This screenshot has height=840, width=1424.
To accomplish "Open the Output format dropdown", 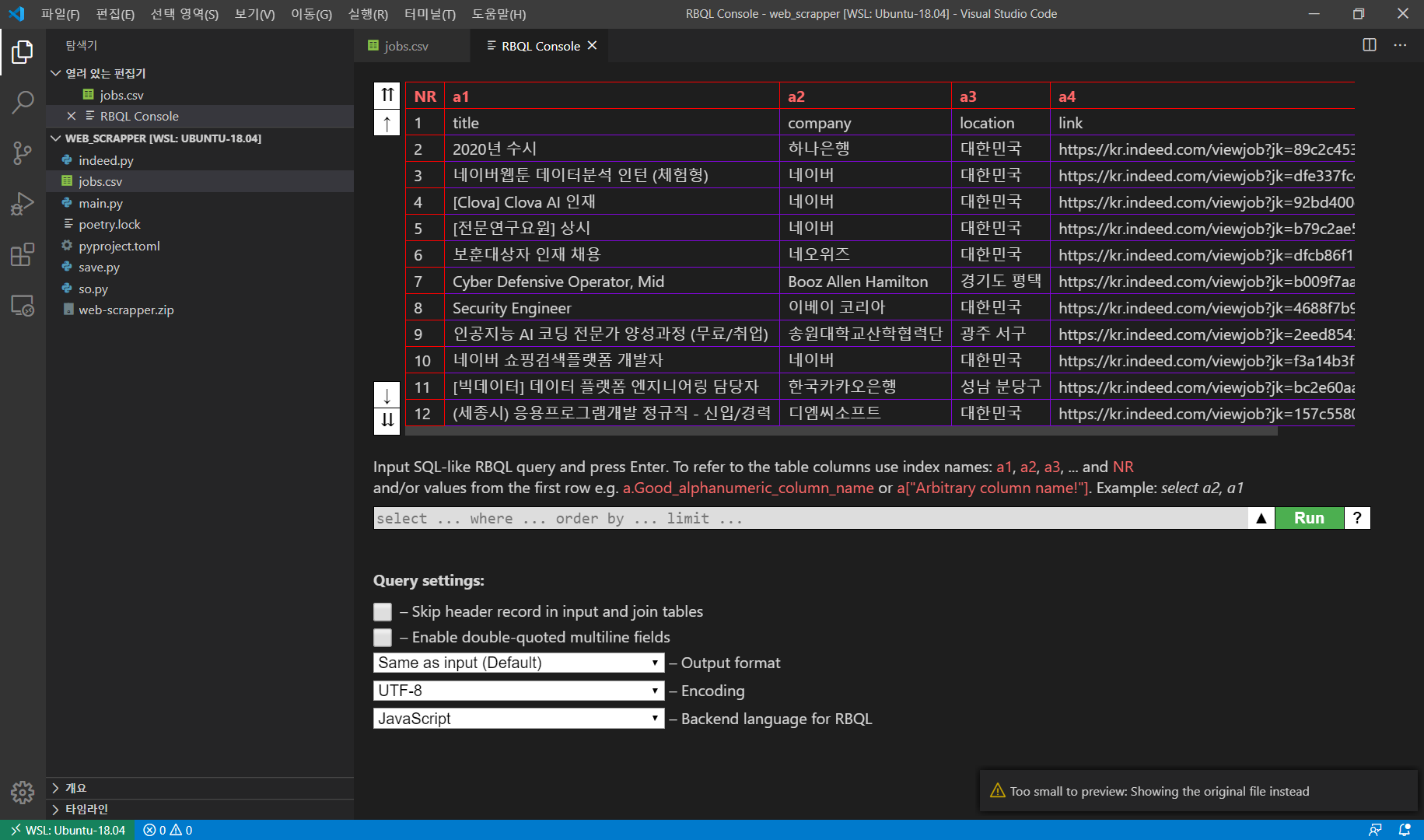I will coord(519,663).
